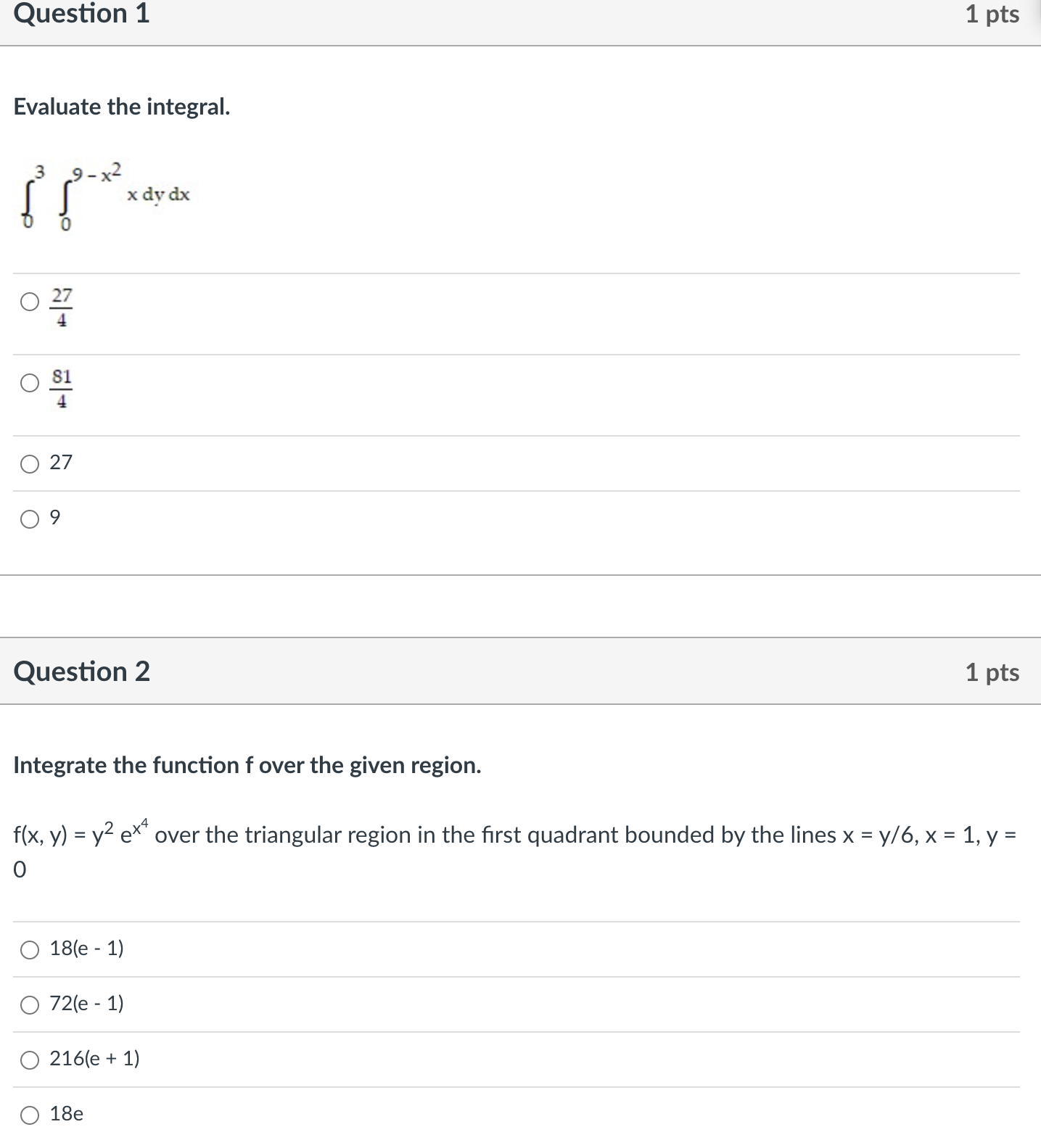Image resolution: width=1041 pixels, height=1148 pixels.
Task: Click the Question 2 header
Action: pos(82,672)
